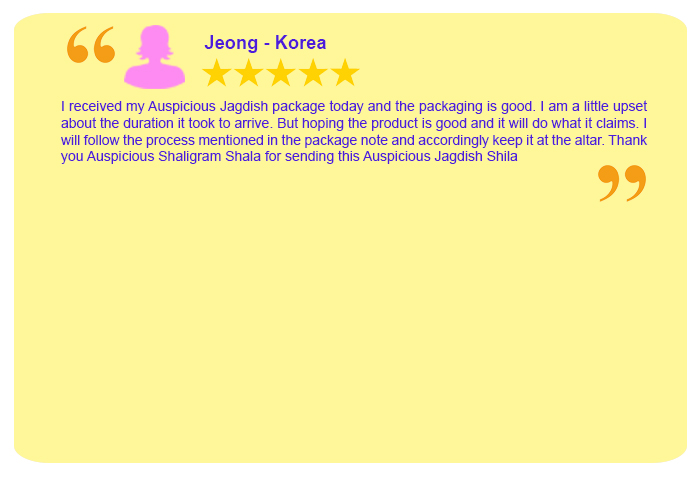Screen dimensions: 700x477
Task: Click the fourth gold rating star
Action: [313, 73]
